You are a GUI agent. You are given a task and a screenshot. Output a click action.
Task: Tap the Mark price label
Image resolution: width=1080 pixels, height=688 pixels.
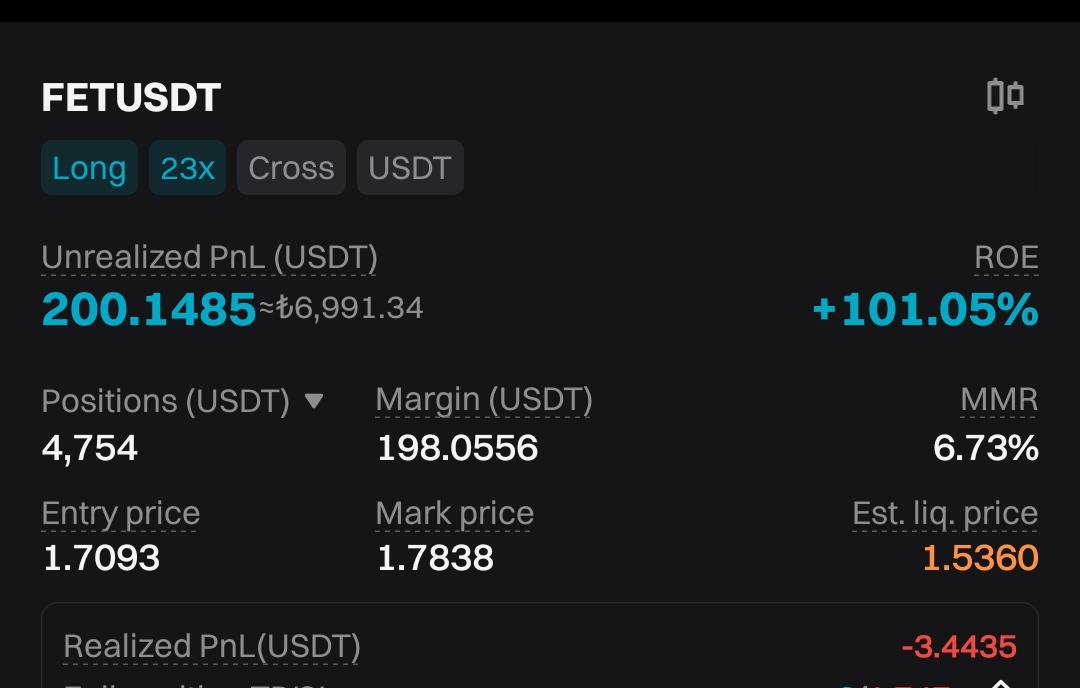455,514
